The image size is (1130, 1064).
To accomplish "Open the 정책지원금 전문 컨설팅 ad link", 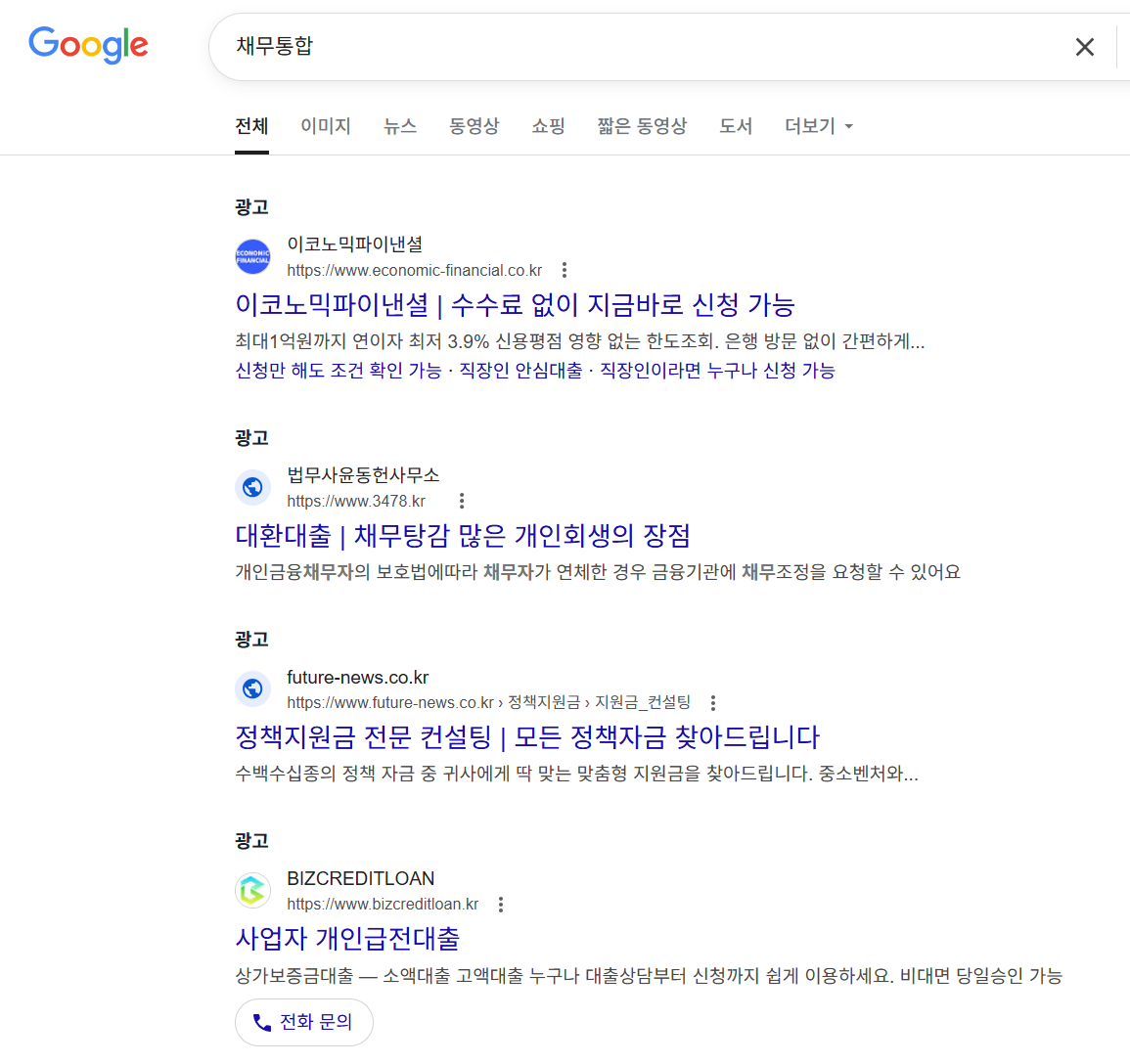I will click(x=527, y=737).
